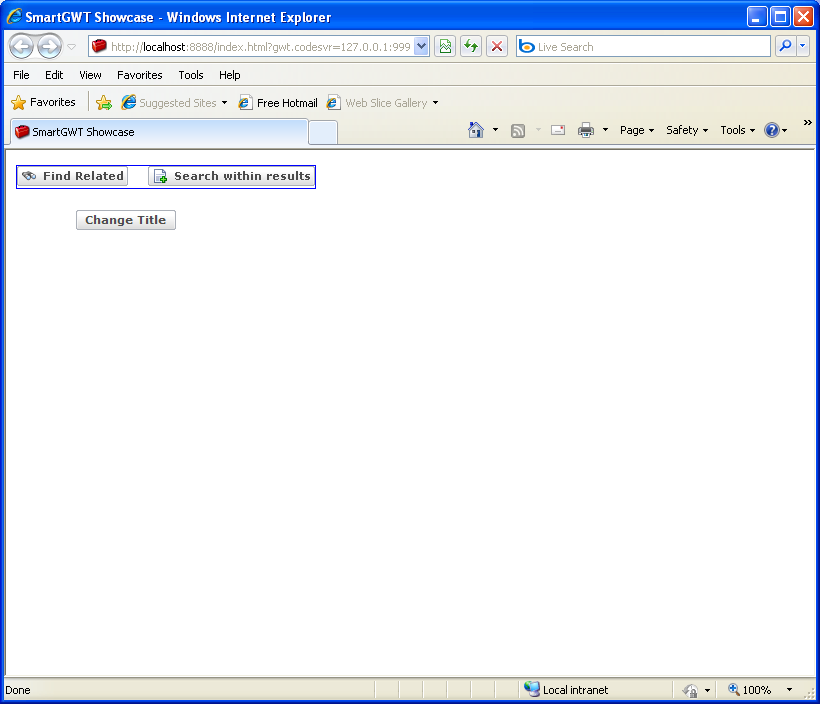Image resolution: width=820 pixels, height=704 pixels.
Task: Toggle the Compatibility View icon
Action: tap(445, 47)
